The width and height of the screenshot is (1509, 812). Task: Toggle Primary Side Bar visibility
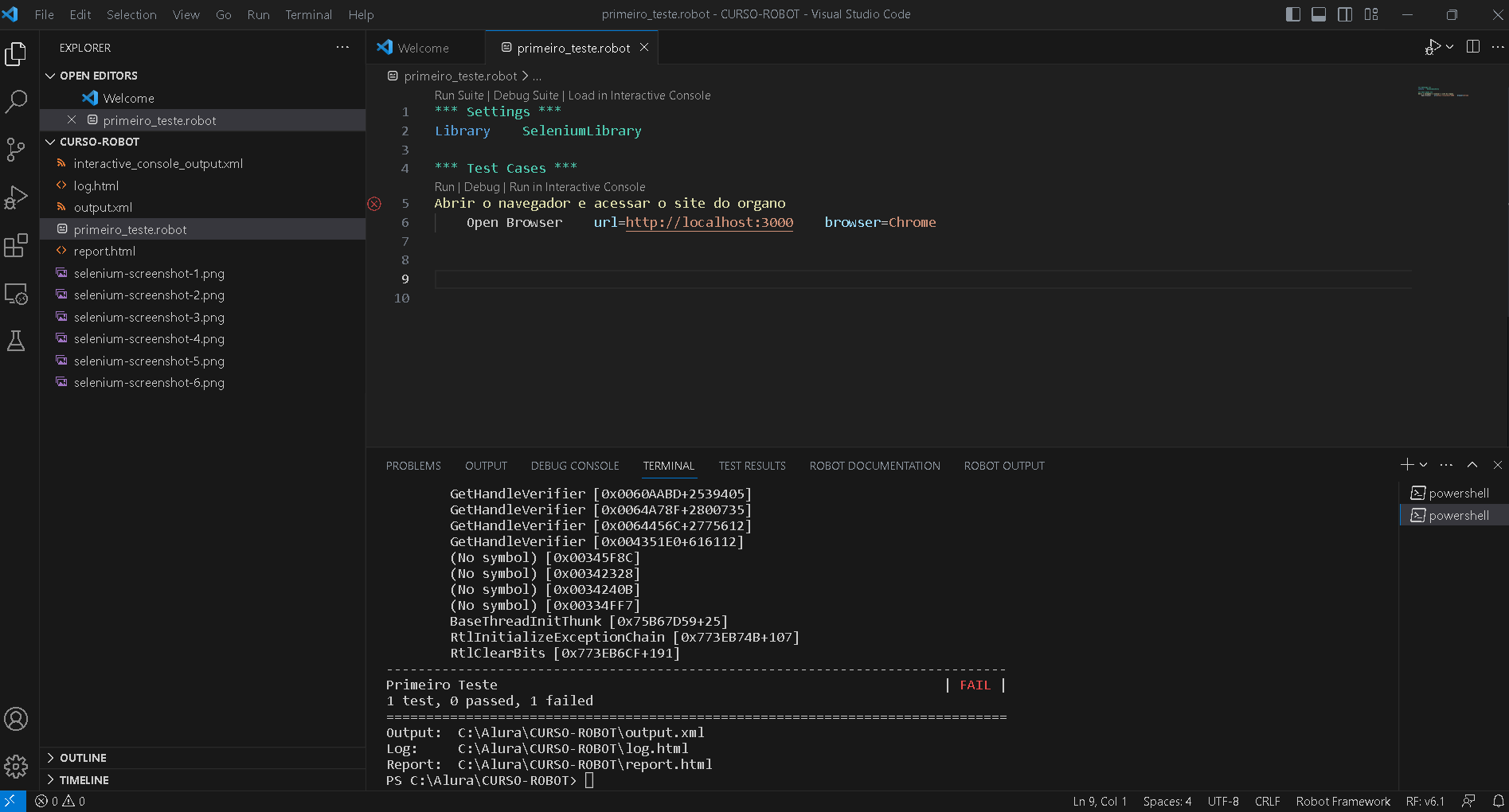1293,14
